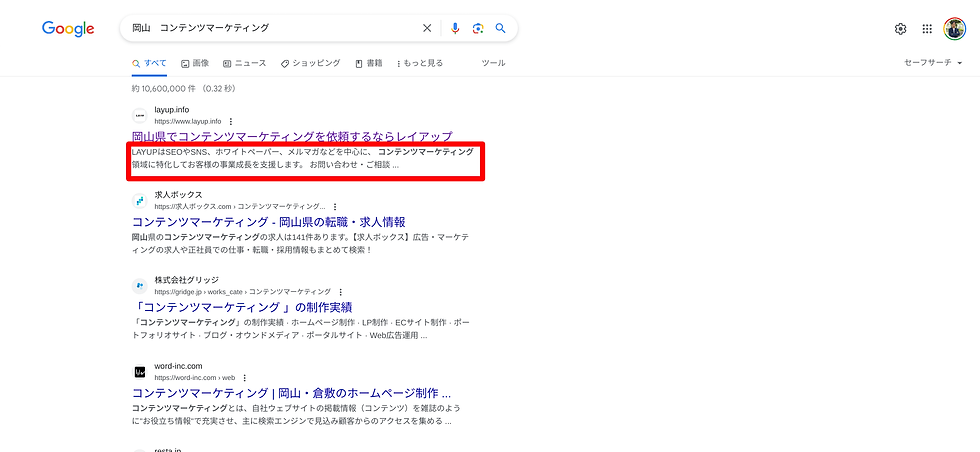
Task: Open three-dot menu beside layup.info URL
Action: pos(231,121)
